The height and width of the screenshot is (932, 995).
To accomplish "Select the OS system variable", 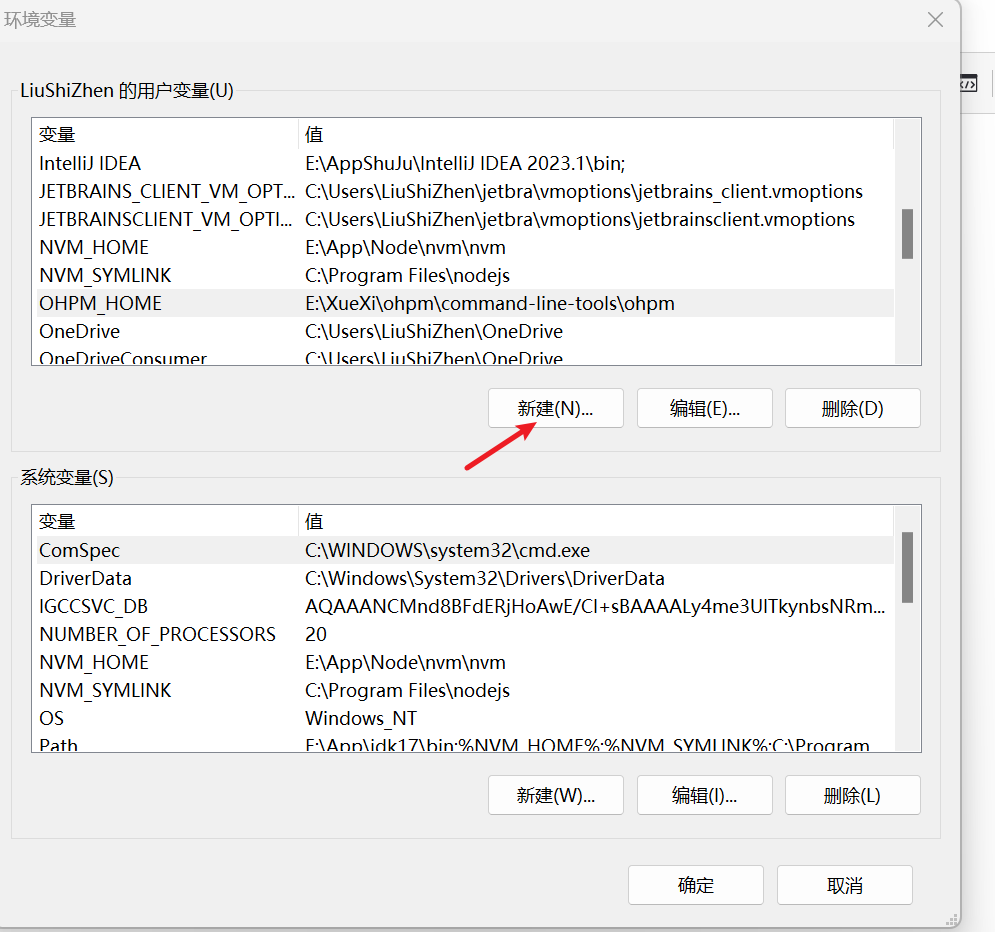I will tap(463, 718).
